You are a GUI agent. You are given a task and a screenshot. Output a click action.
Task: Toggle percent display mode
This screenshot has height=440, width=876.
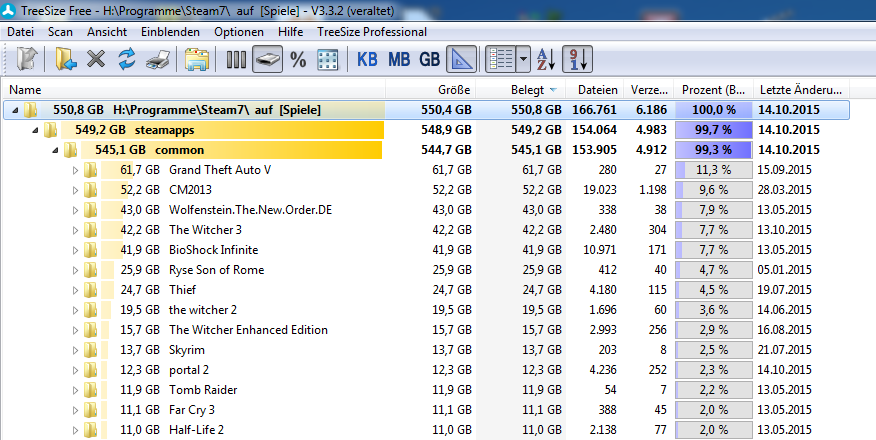tap(298, 59)
